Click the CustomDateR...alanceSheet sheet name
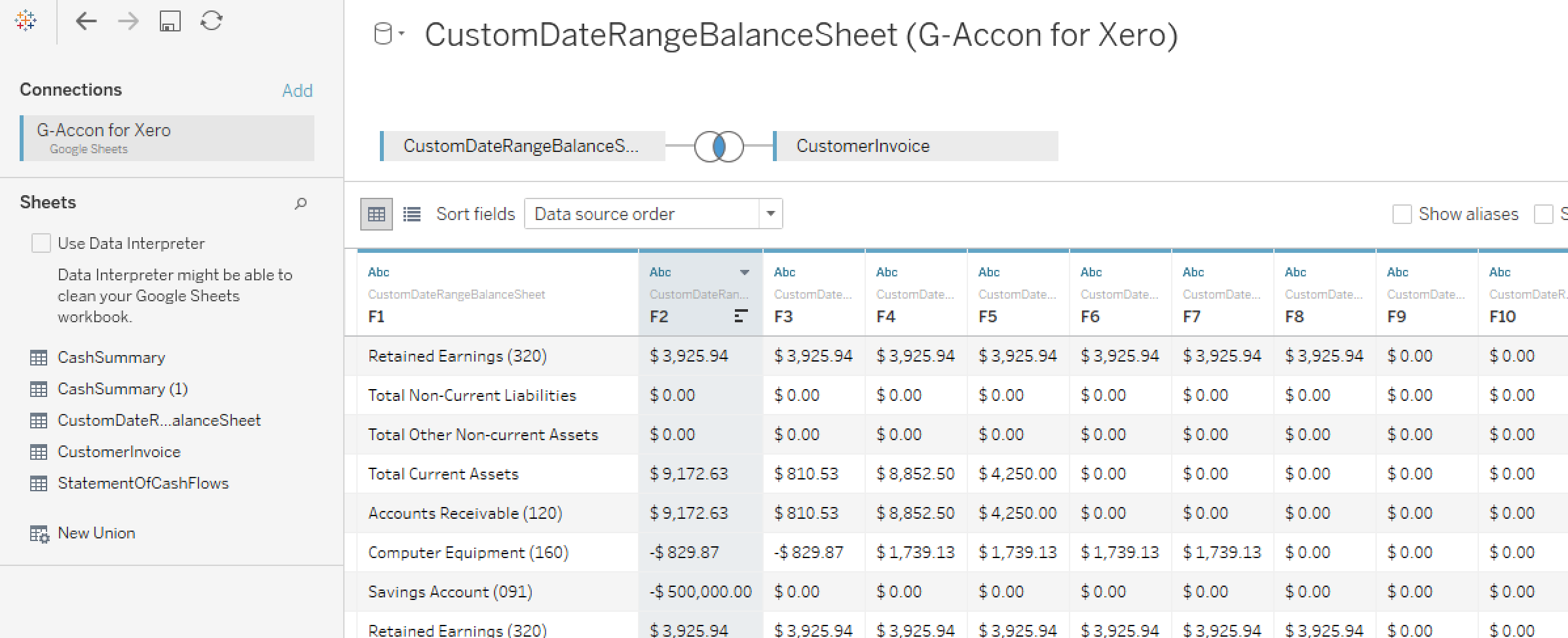 159,421
